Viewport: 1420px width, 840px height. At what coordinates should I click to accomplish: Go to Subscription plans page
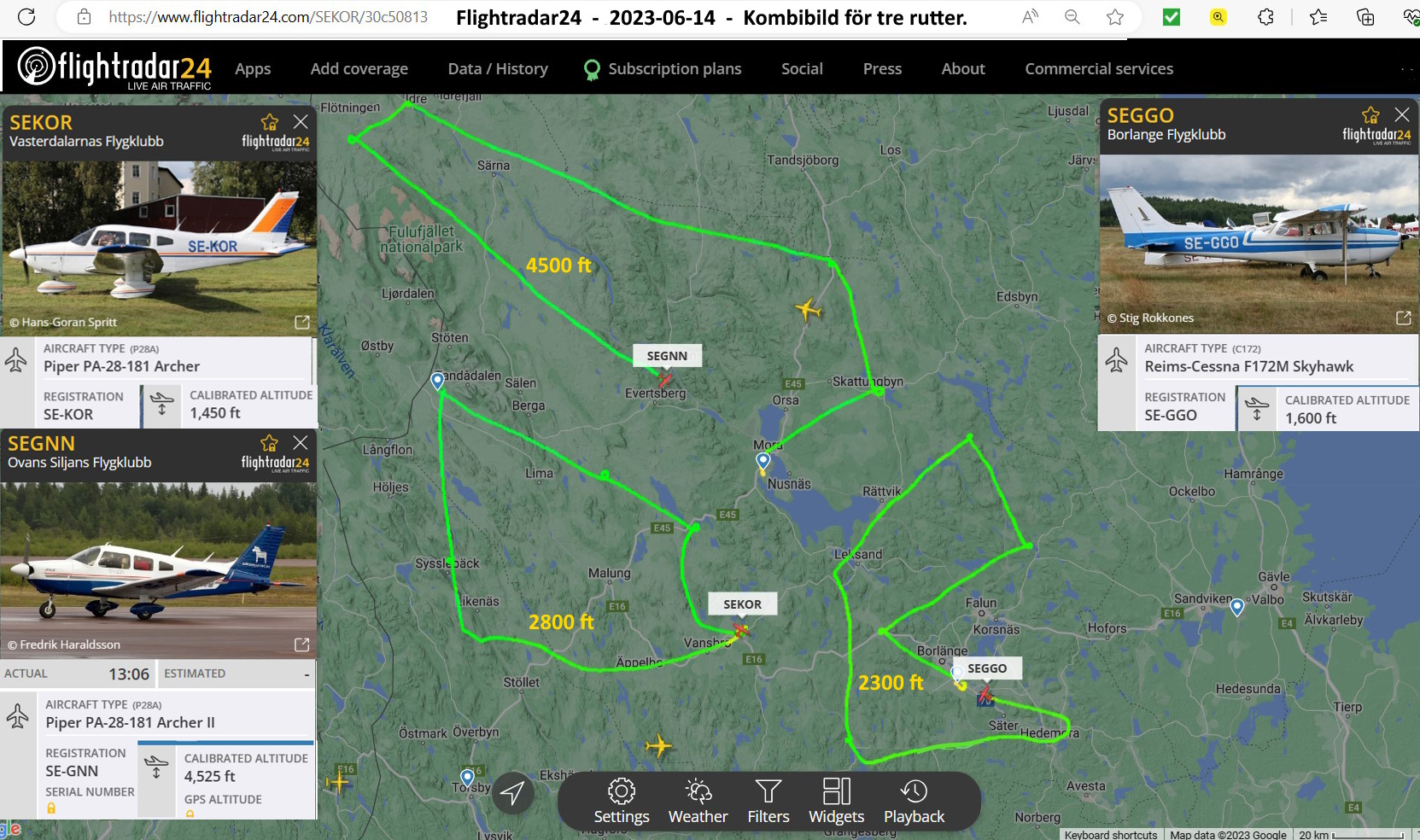pyautogui.click(x=674, y=69)
